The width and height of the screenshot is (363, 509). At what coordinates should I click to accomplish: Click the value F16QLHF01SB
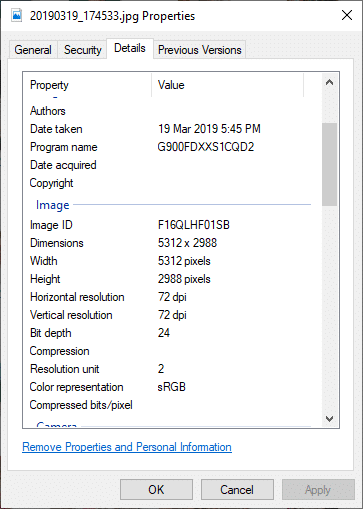[194, 225]
